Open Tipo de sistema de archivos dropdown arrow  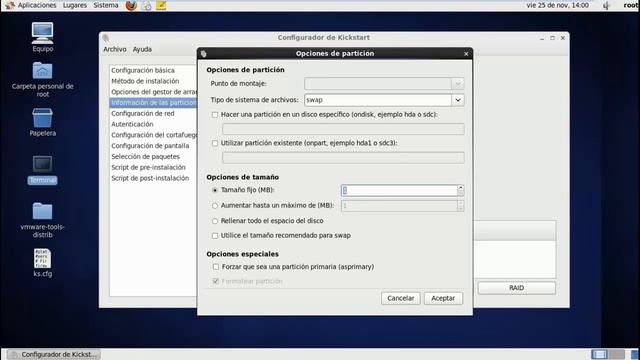pyautogui.click(x=458, y=100)
